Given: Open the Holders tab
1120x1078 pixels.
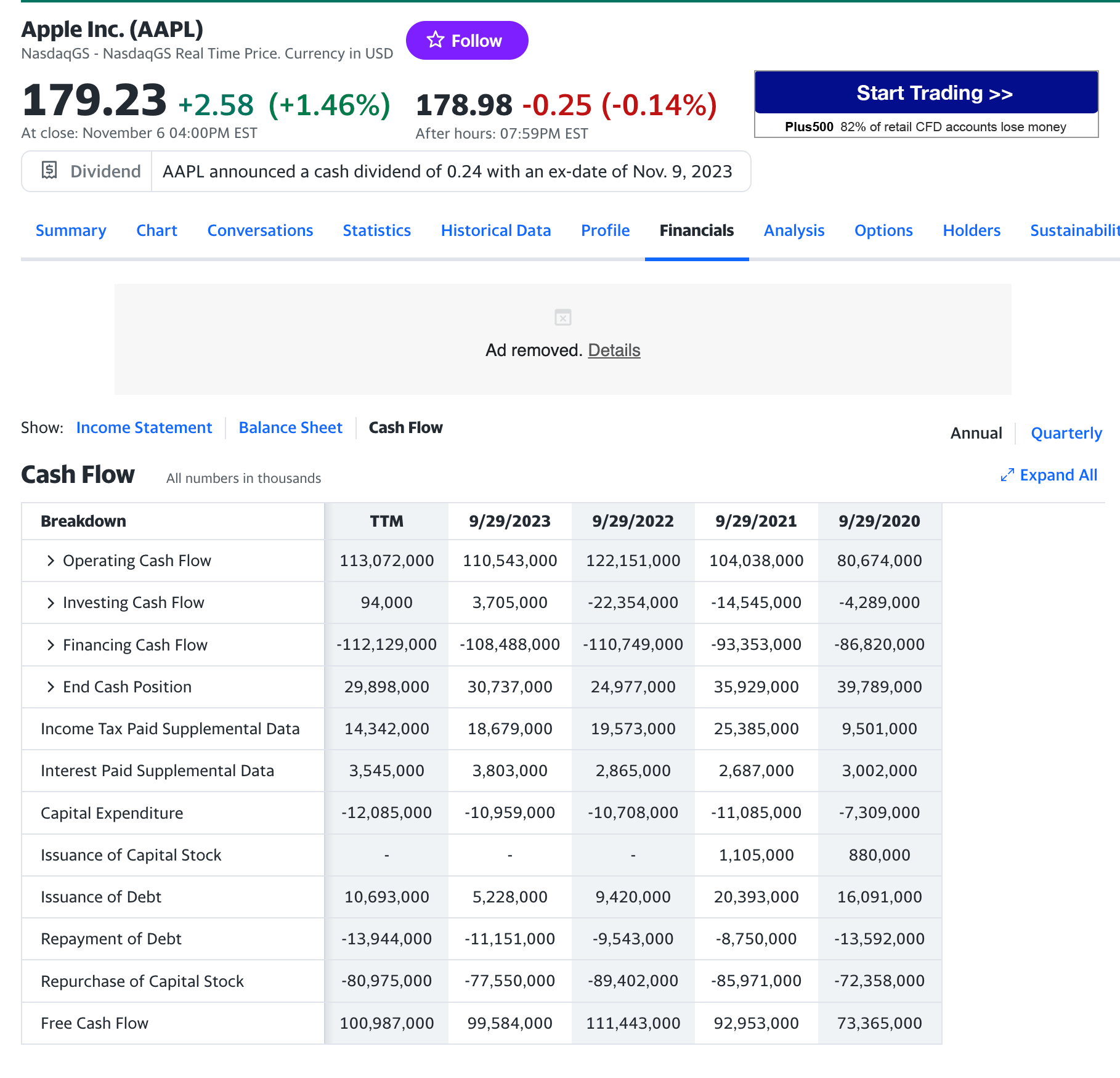Looking at the screenshot, I should [971, 230].
